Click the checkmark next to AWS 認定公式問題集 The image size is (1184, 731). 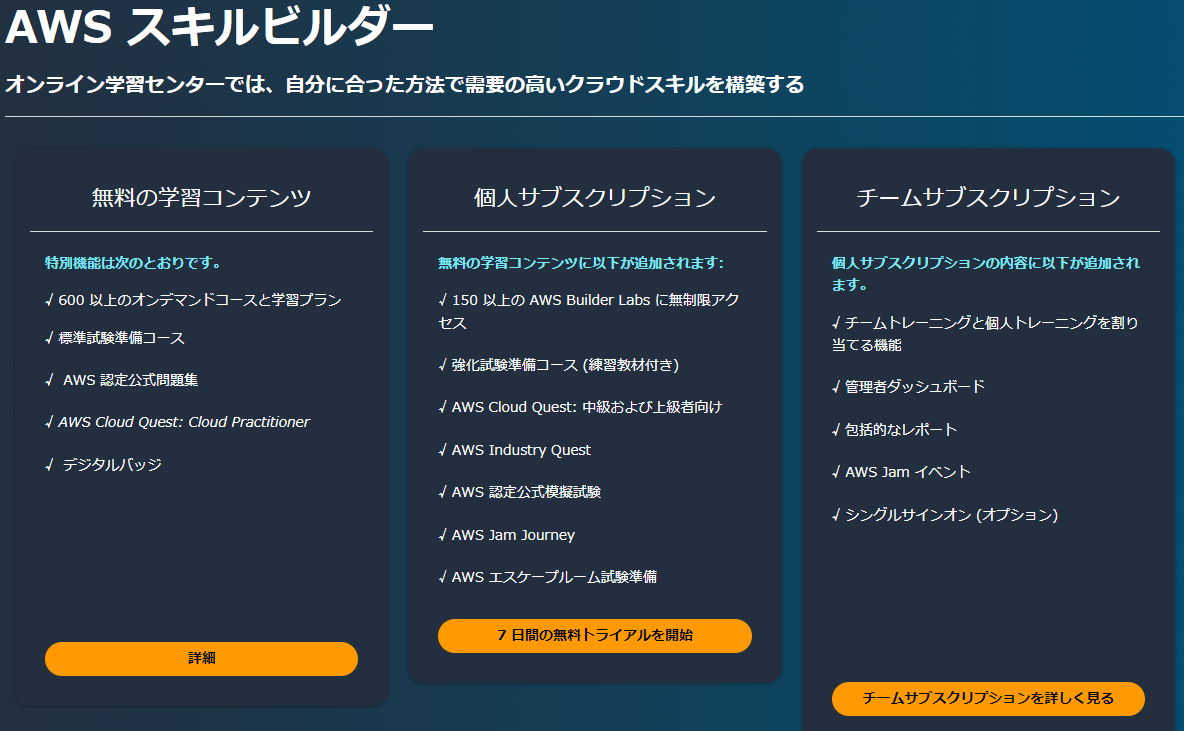click(48, 380)
